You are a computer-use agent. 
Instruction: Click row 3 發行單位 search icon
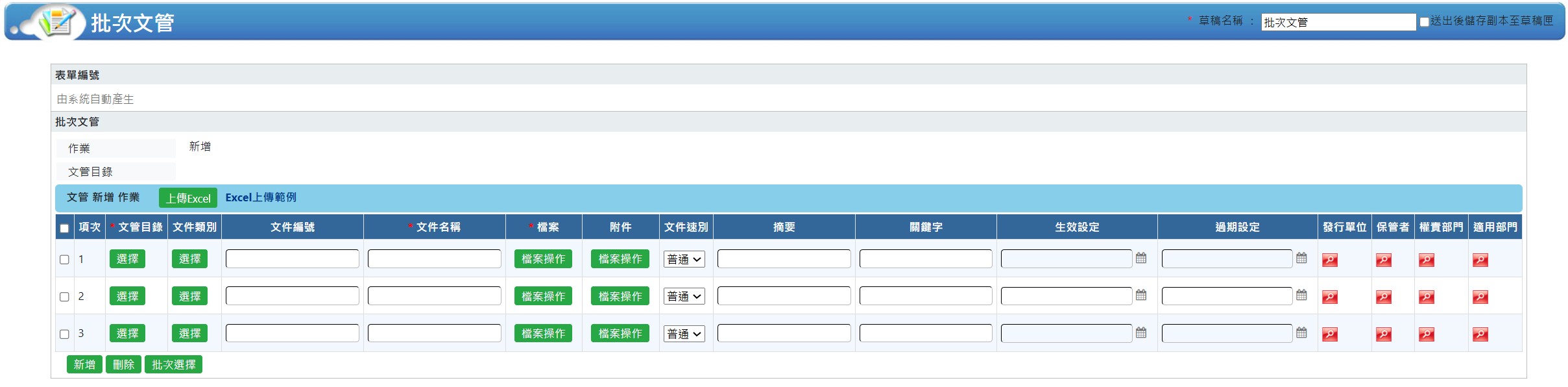[1330, 334]
